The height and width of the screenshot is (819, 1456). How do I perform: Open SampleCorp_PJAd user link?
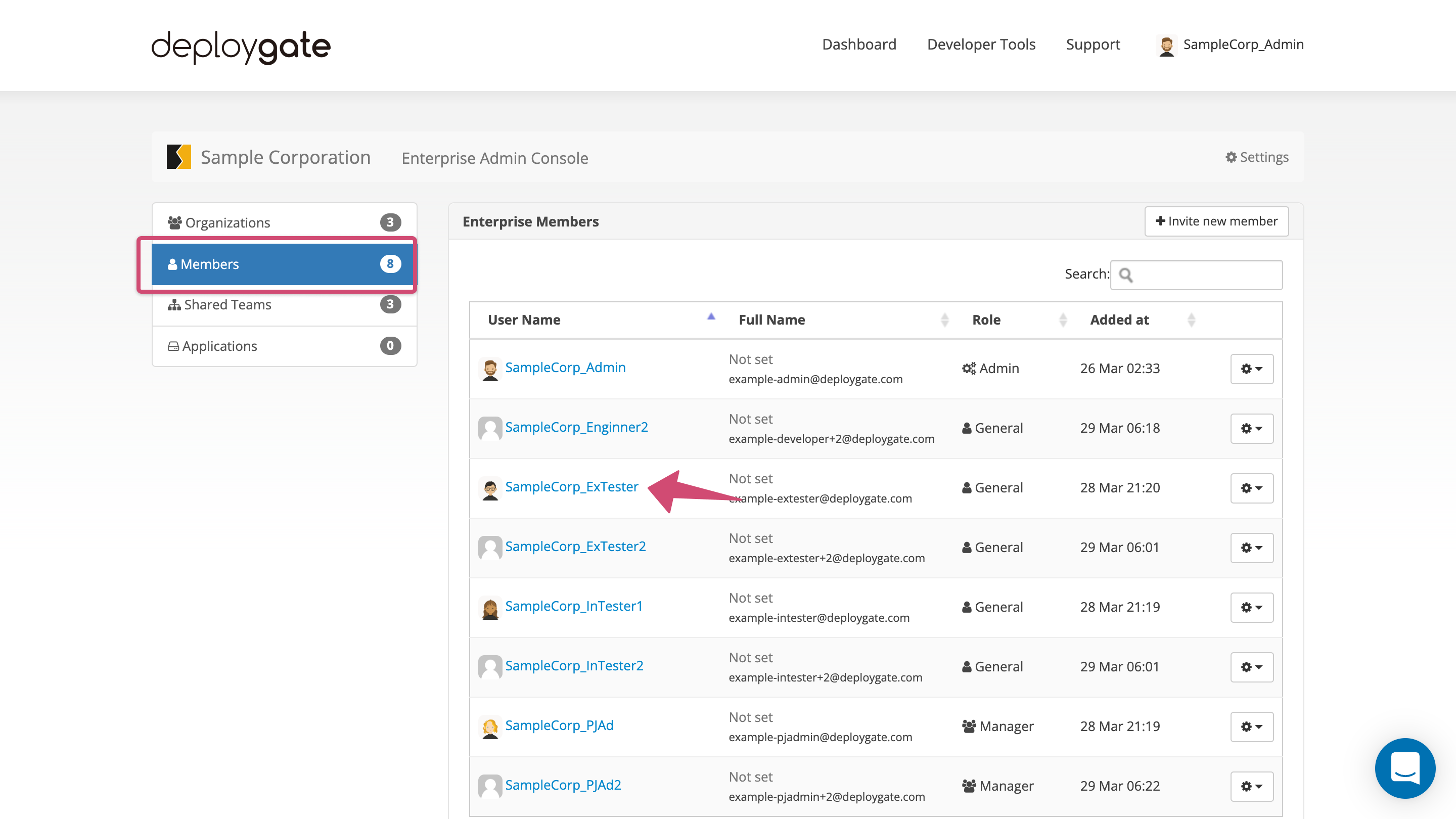(559, 725)
